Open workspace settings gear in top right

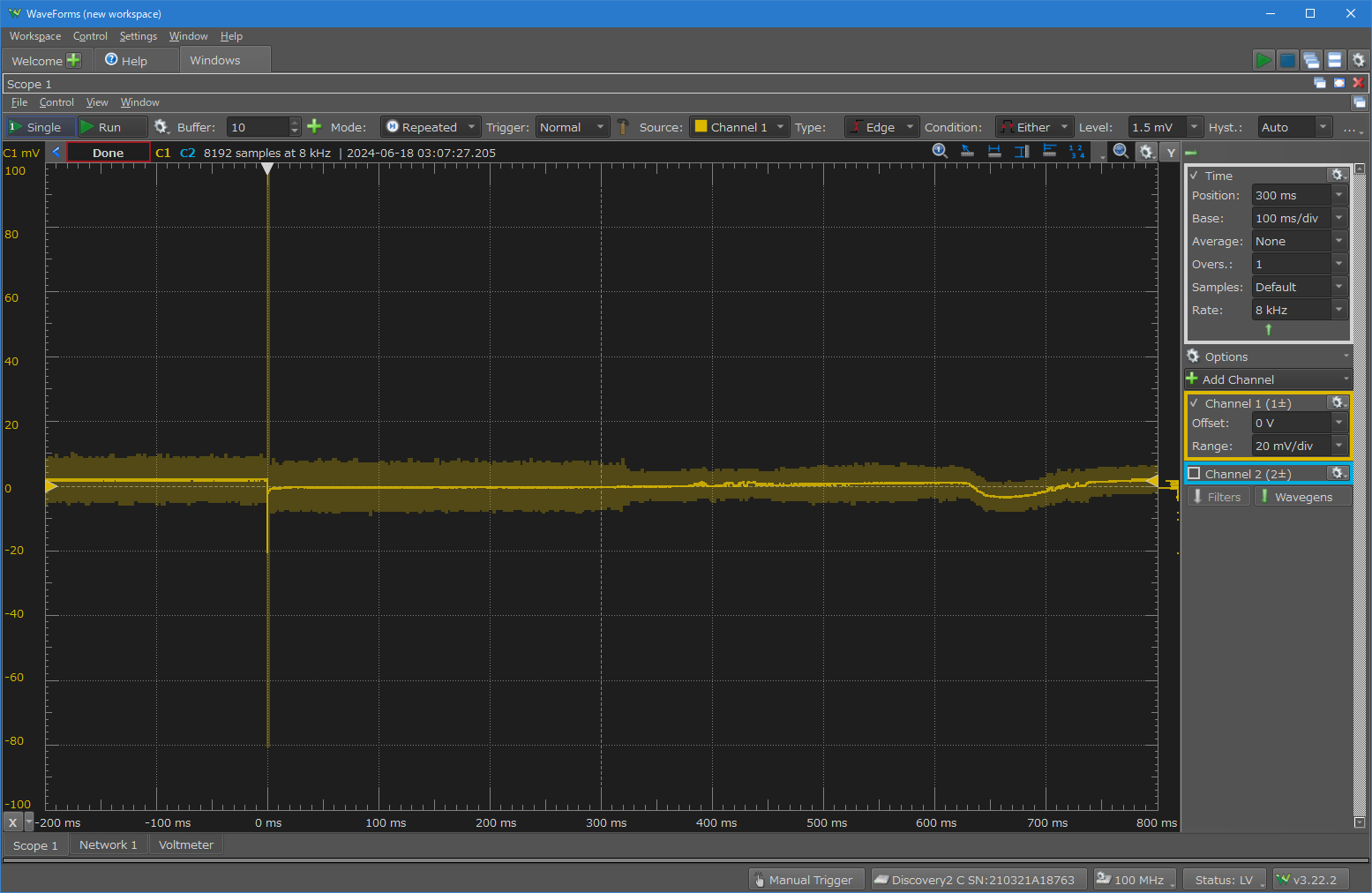coord(1359,60)
